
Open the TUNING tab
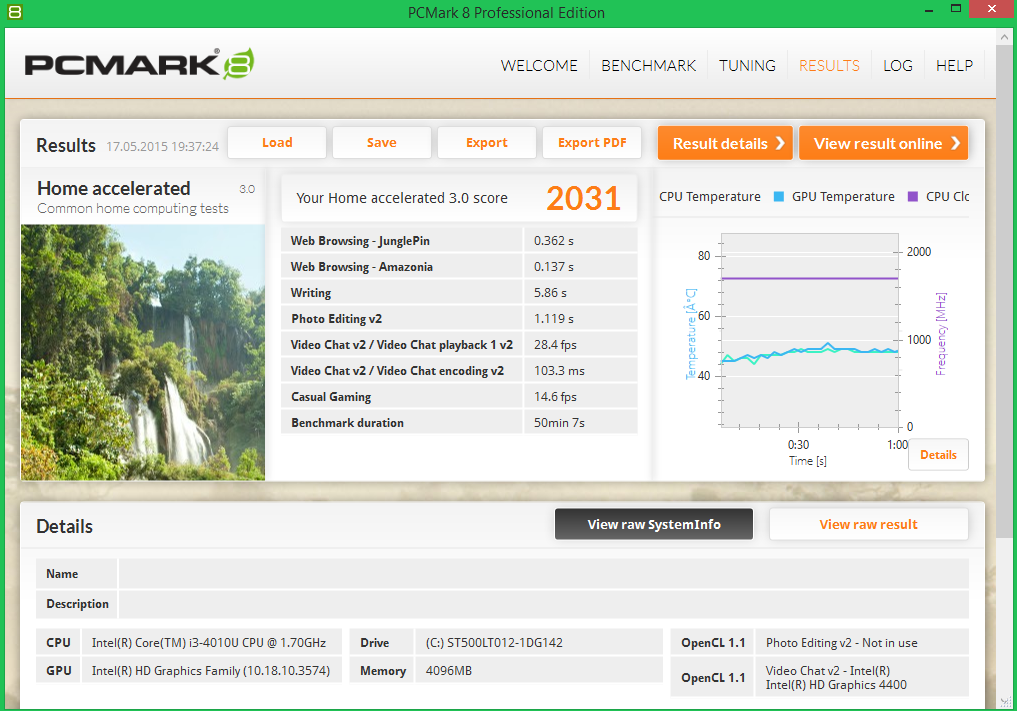747,66
